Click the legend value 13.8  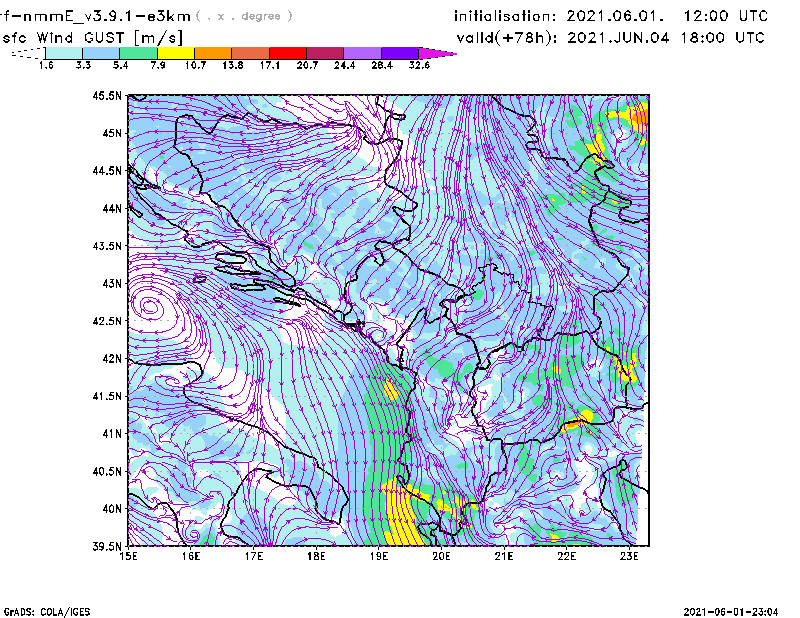pos(233,65)
